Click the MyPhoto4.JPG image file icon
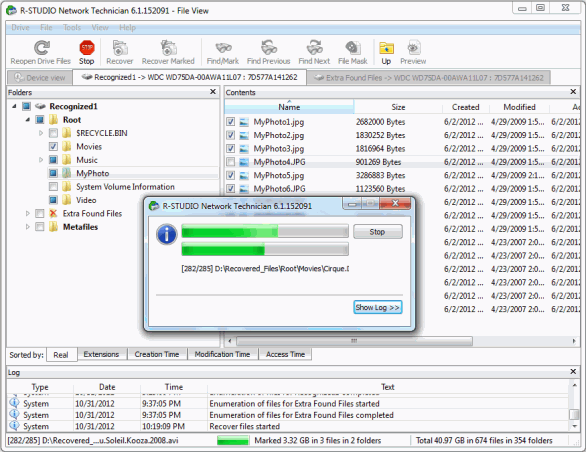Image resolution: width=586 pixels, height=452 pixels. 244,162
